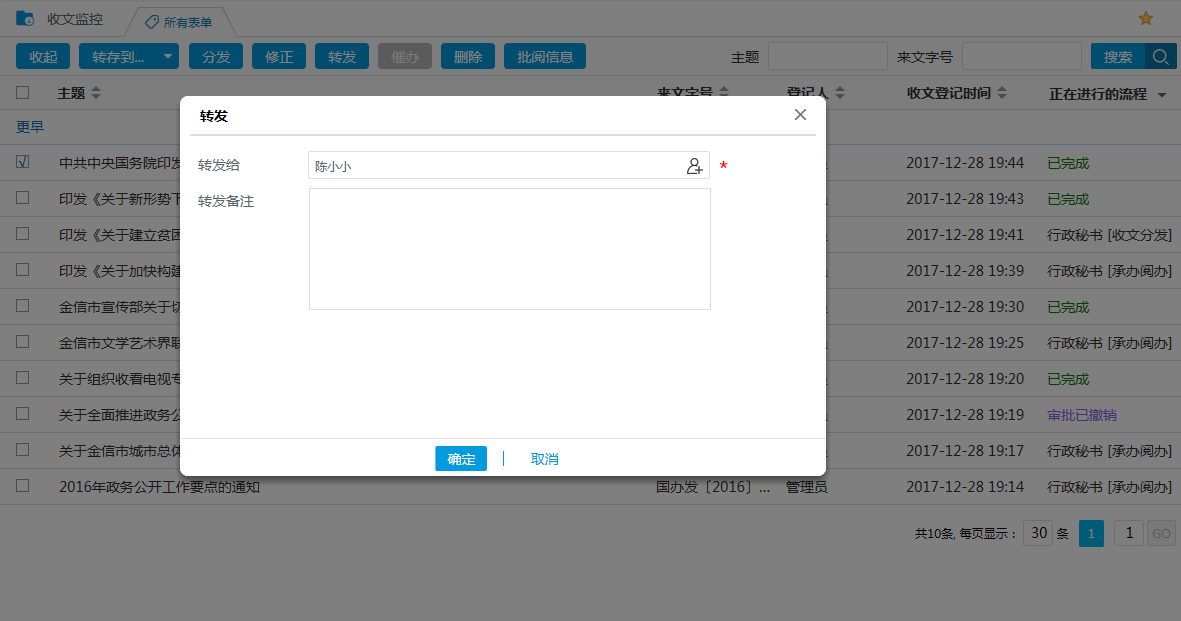Click inside the 转发备注 text area
This screenshot has height=621, width=1181.
(509, 249)
